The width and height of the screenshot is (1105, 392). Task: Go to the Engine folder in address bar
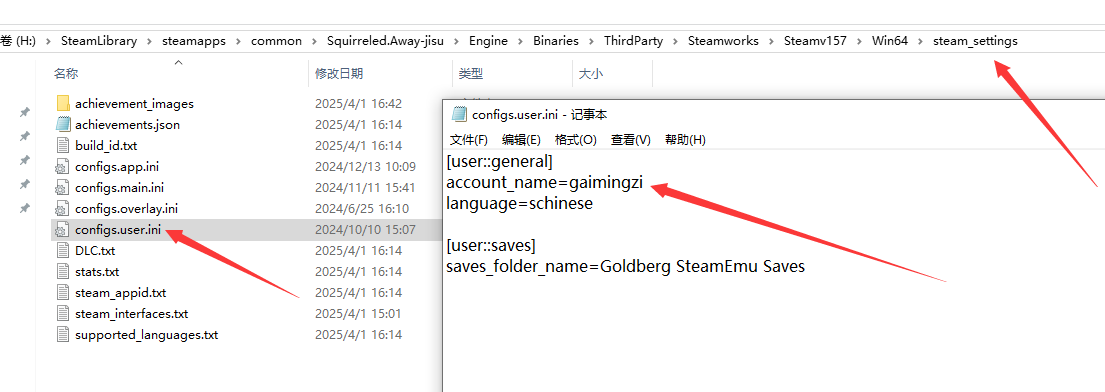(488, 41)
